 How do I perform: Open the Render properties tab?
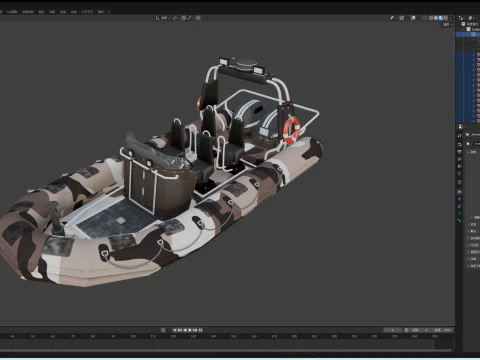point(460,144)
